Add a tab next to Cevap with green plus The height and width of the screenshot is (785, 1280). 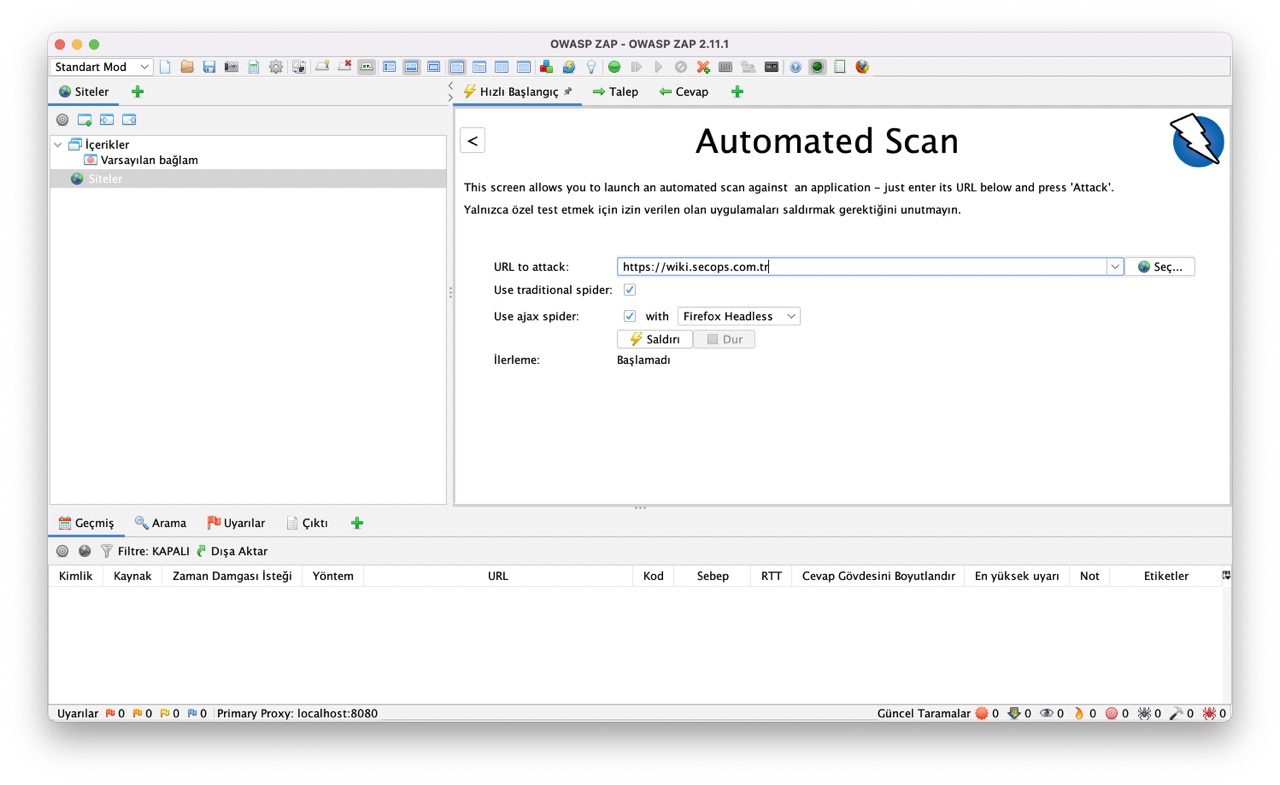tap(737, 92)
